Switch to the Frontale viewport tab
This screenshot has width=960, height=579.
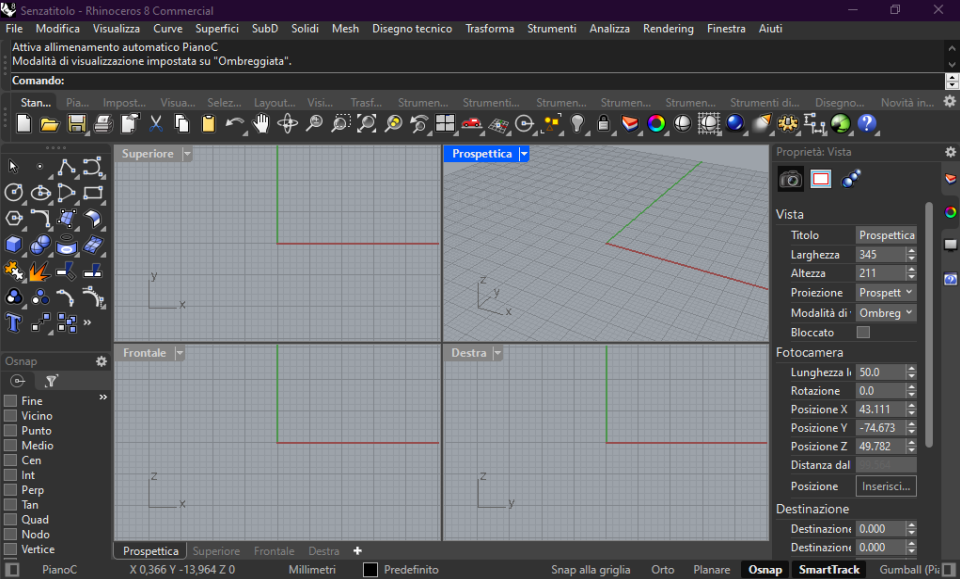(x=274, y=551)
